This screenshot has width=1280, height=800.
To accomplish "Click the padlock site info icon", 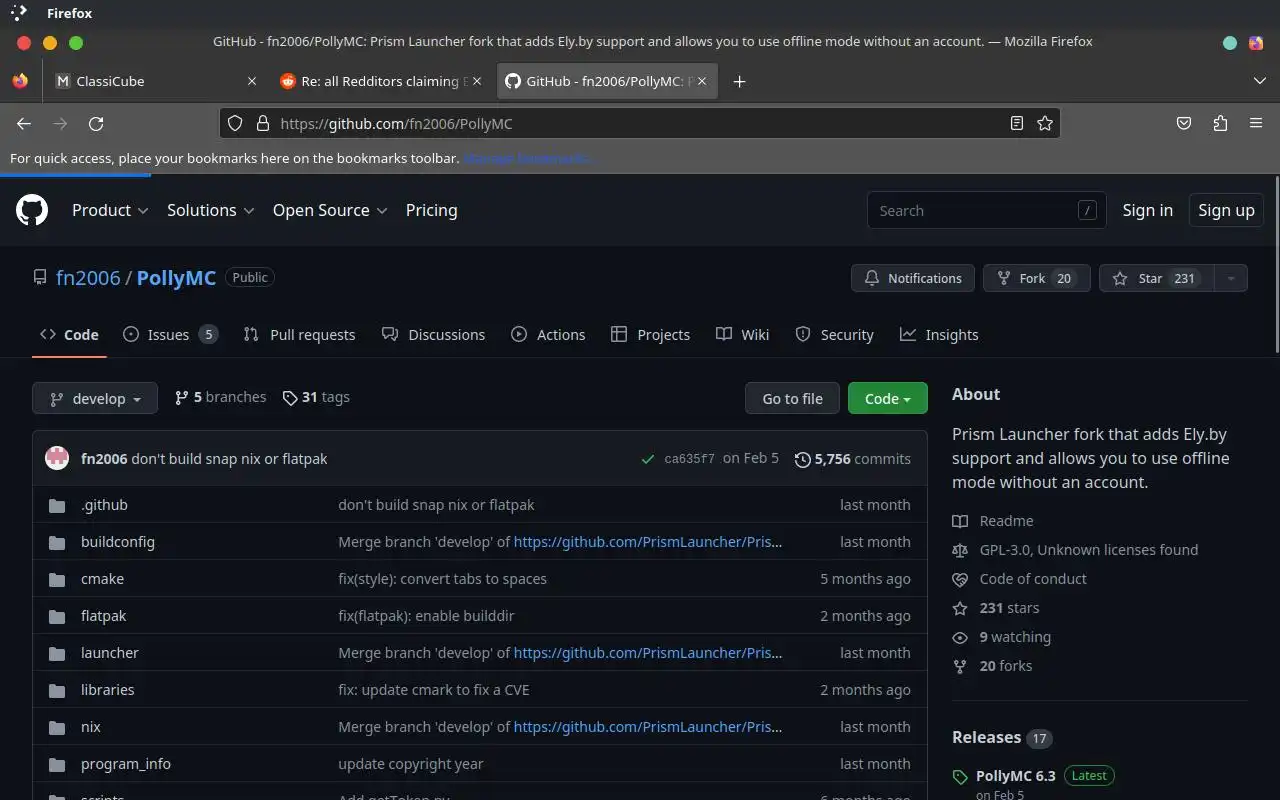I will (263, 123).
